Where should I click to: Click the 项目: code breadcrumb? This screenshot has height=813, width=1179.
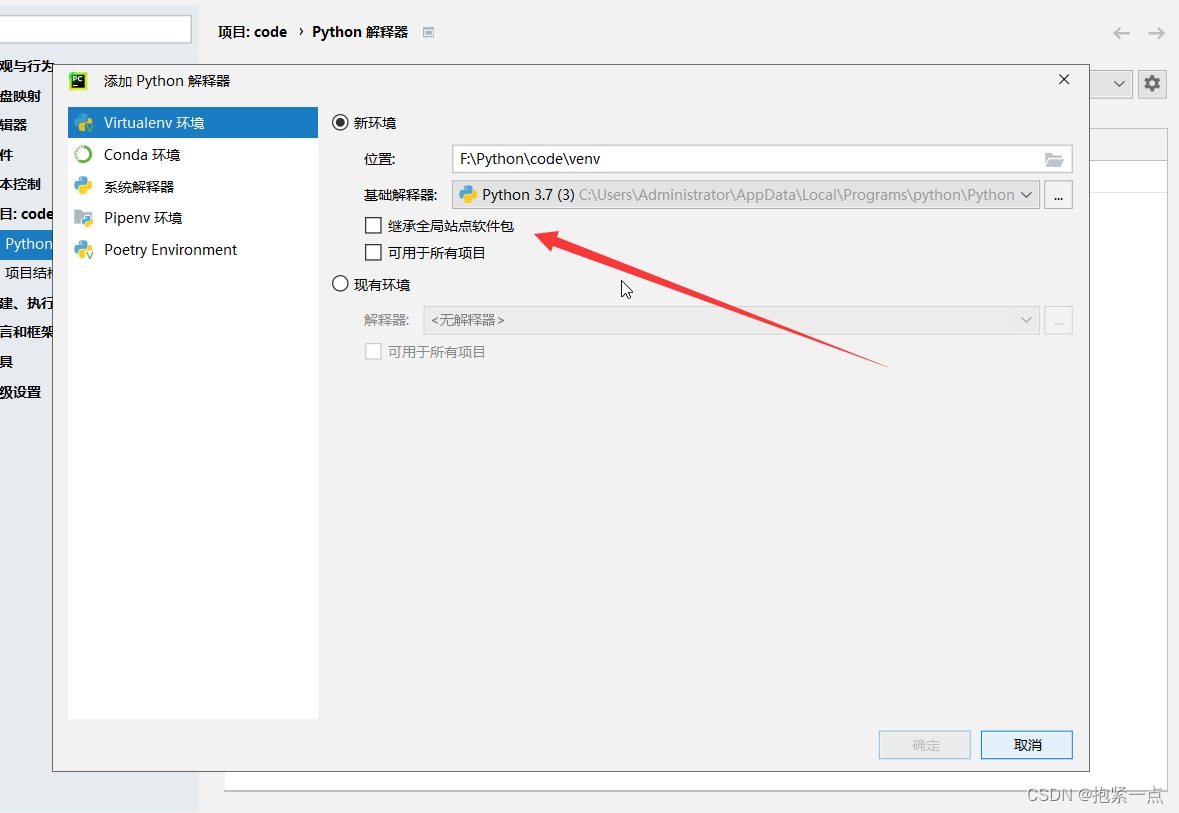(253, 32)
